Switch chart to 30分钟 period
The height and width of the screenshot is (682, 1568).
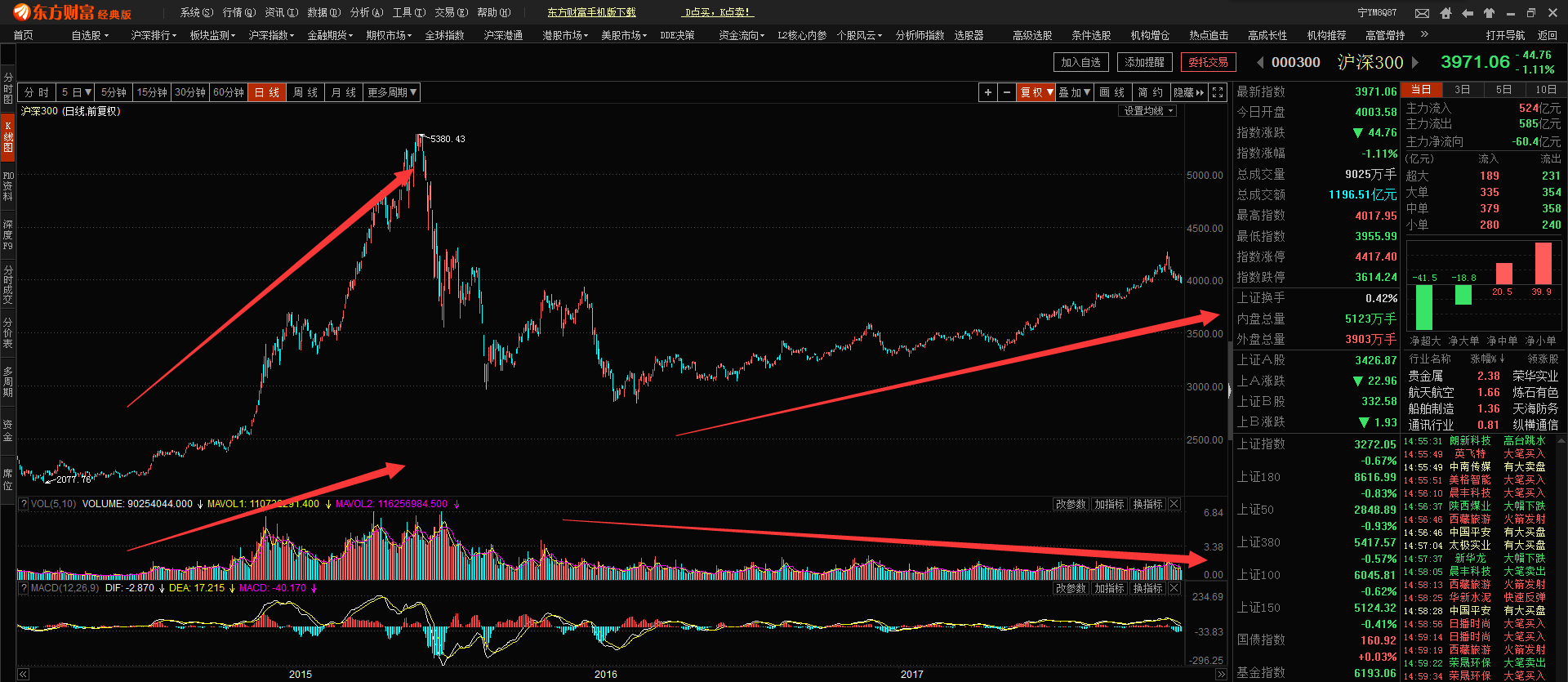[x=190, y=92]
